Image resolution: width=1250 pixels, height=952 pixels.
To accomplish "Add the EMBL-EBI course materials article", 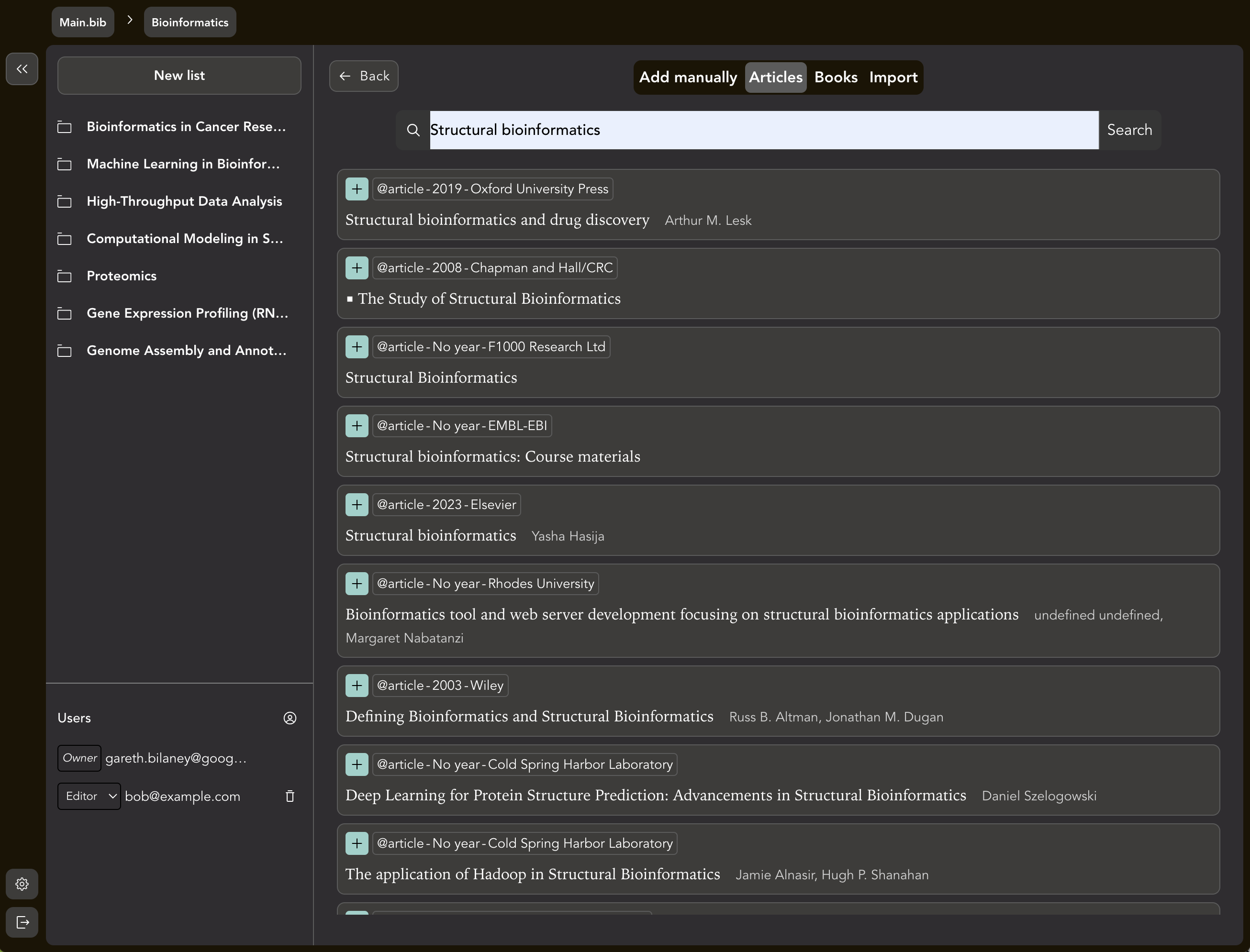I will [x=357, y=426].
